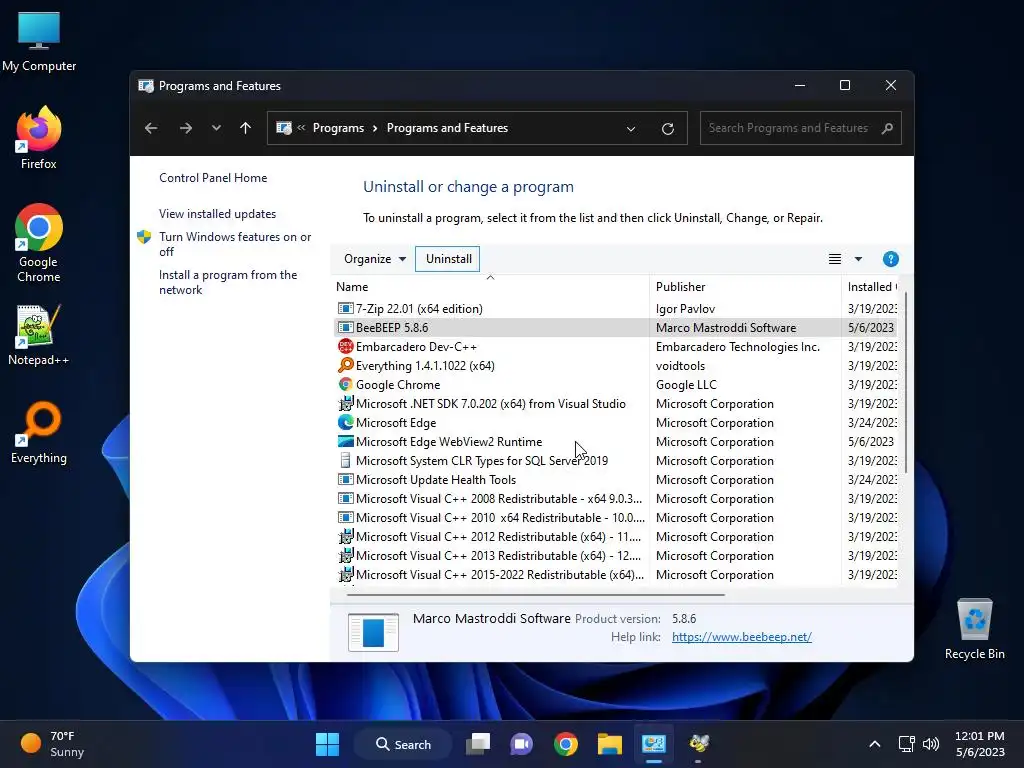Select Microsoft Visual C++ 2015-2022 Redistributable
The width and height of the screenshot is (1024, 768).
click(616, 573)
